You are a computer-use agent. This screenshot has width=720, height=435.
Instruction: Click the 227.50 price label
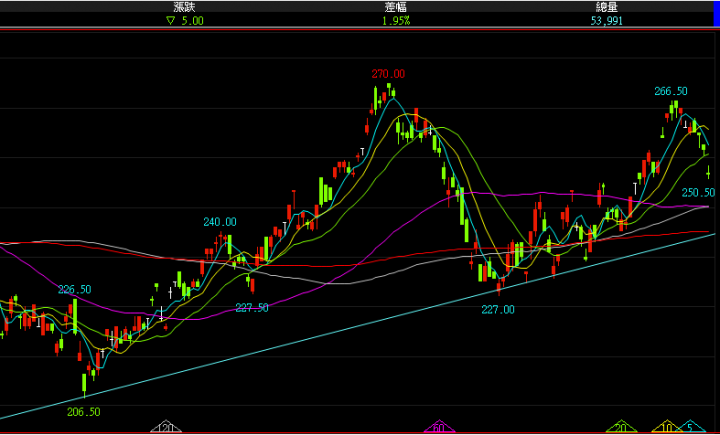[252, 308]
